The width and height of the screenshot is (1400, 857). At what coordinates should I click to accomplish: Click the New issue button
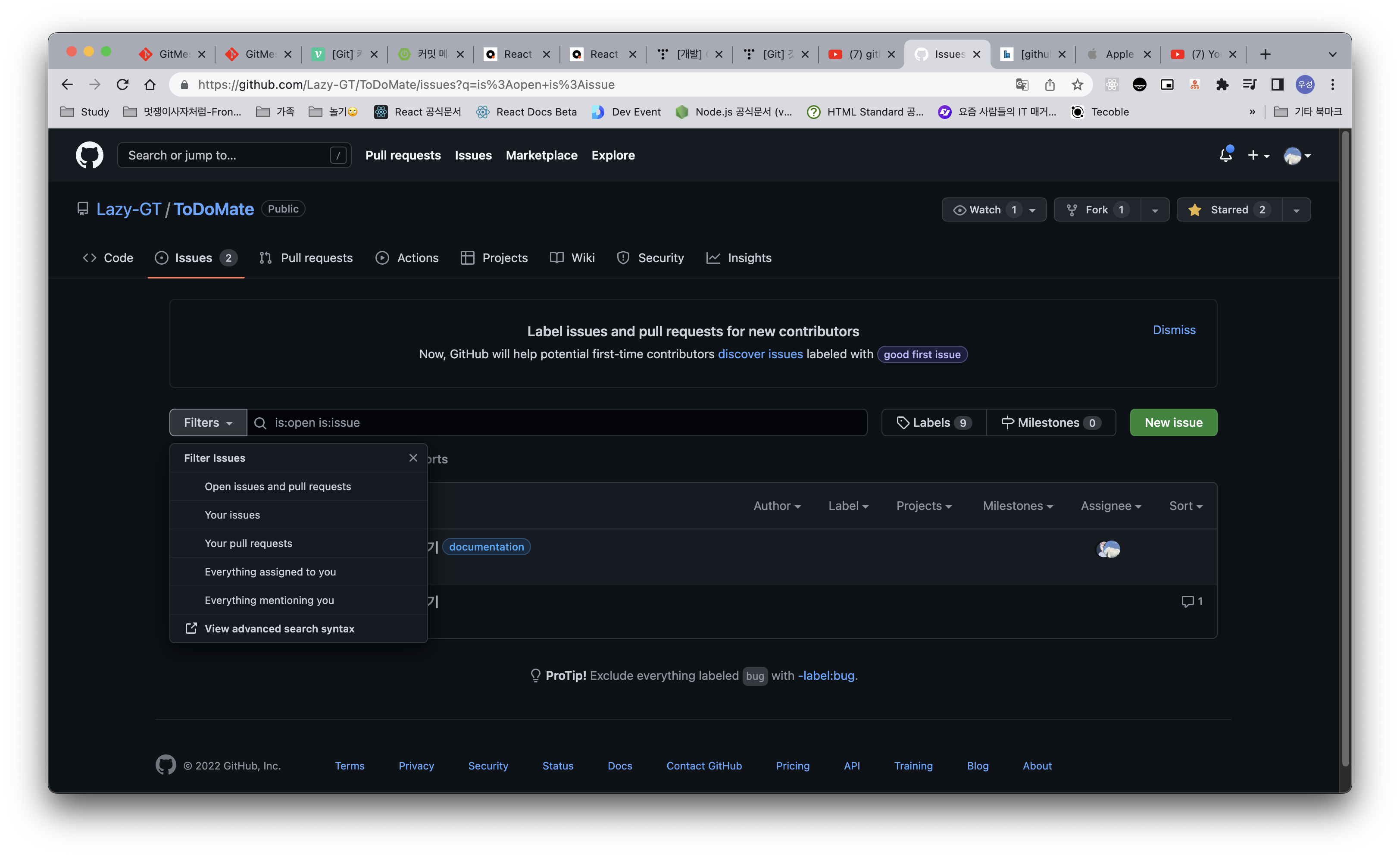[1173, 422]
